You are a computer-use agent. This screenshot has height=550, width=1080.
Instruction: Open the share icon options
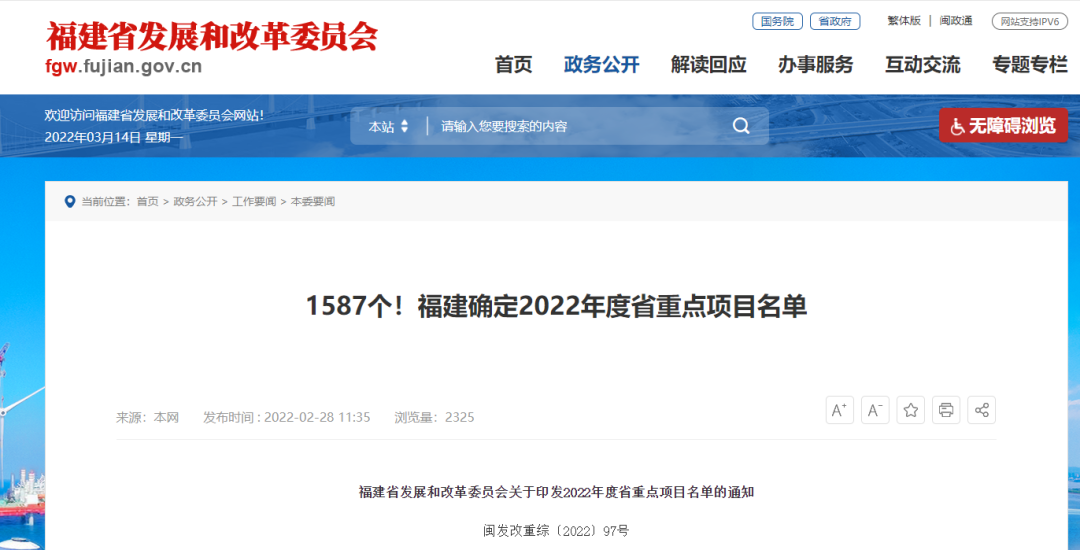tap(981, 410)
